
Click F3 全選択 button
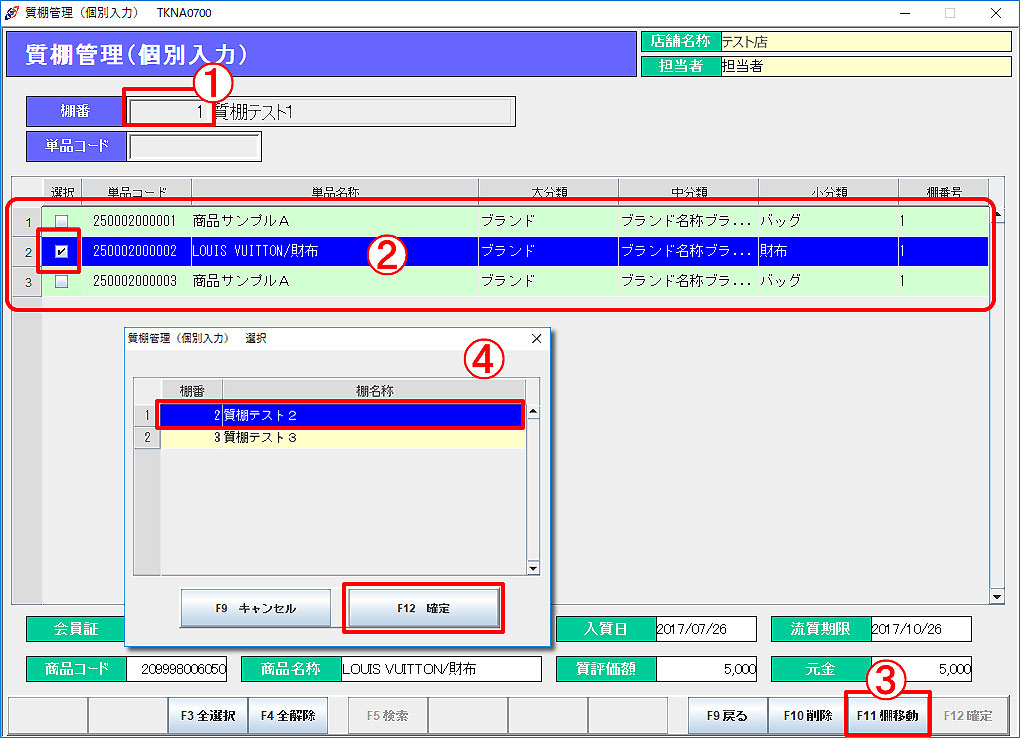click(x=207, y=715)
